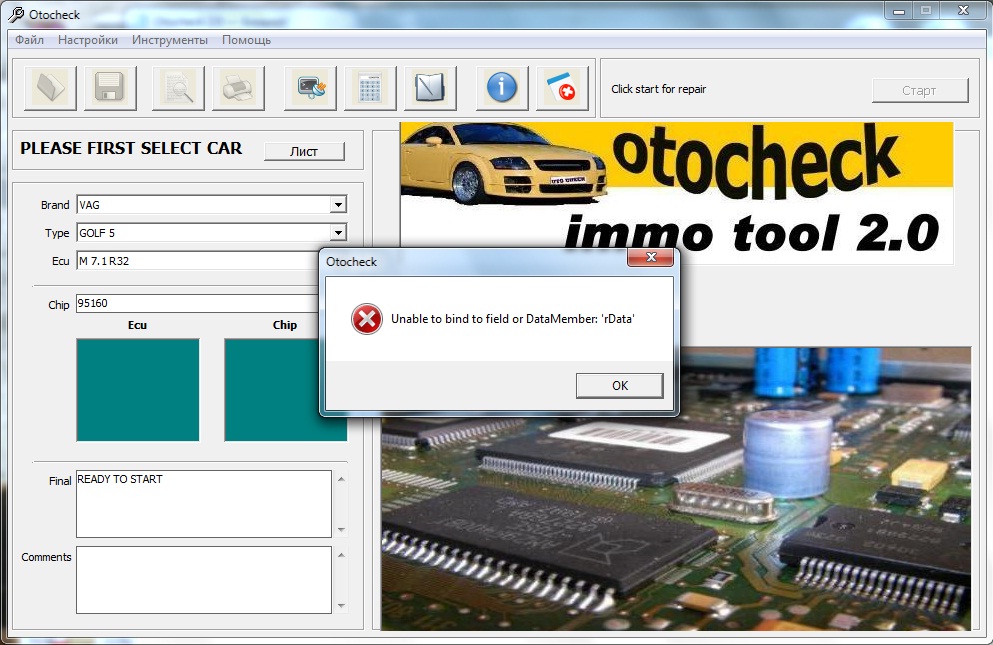Click the teal Chip picture box
Viewport: 993px width, 645px height.
272,390
